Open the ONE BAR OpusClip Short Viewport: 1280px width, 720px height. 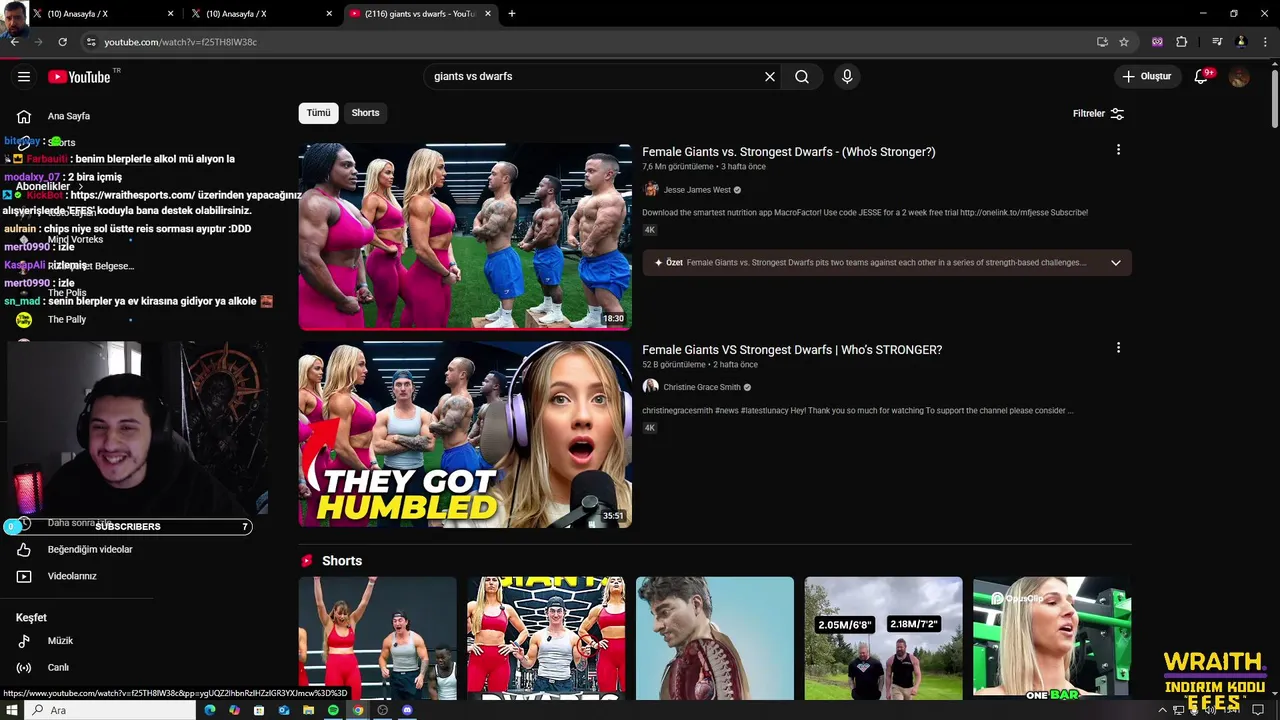(1052, 637)
